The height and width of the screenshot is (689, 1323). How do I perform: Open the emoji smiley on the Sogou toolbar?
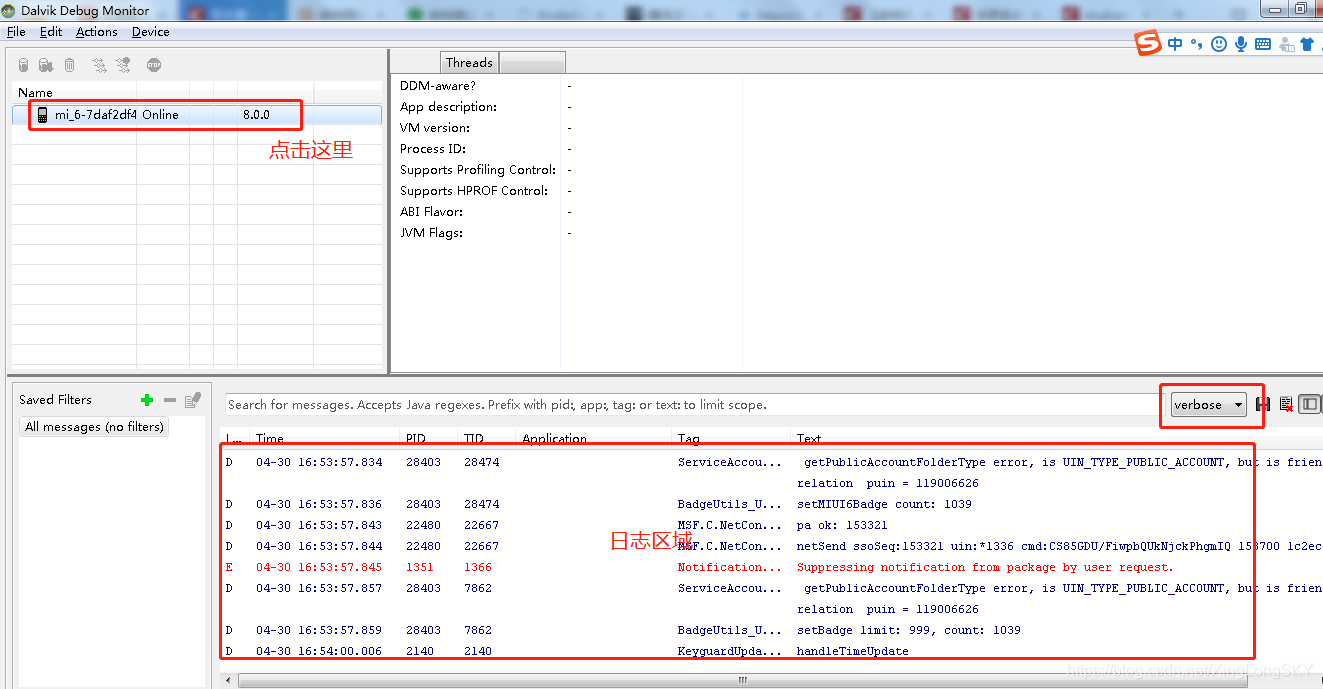point(1219,44)
